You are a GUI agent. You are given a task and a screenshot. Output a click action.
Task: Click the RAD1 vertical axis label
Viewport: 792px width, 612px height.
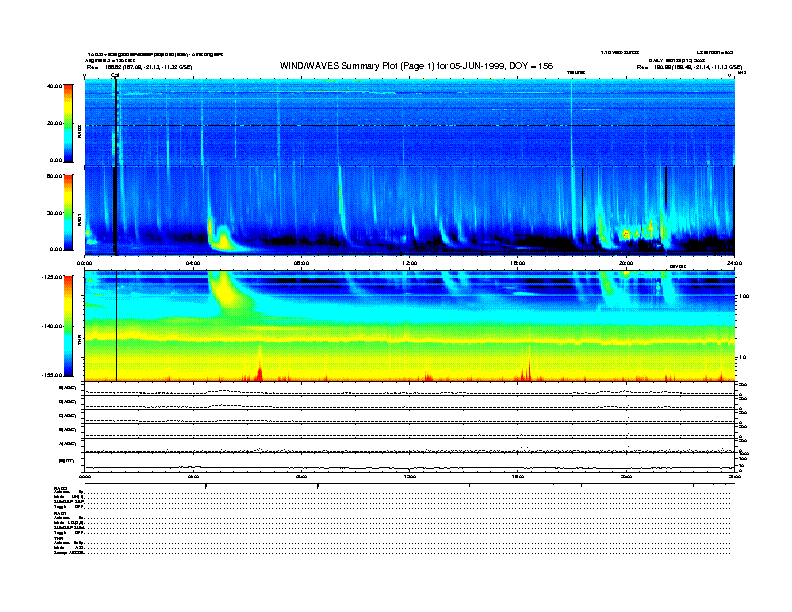[x=79, y=220]
